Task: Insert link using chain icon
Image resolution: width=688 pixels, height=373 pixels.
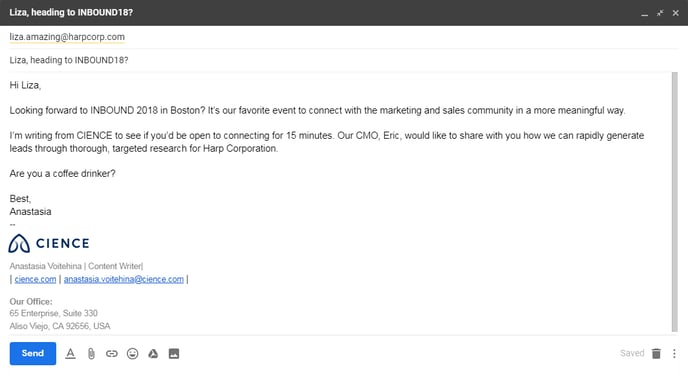Action: coord(111,353)
